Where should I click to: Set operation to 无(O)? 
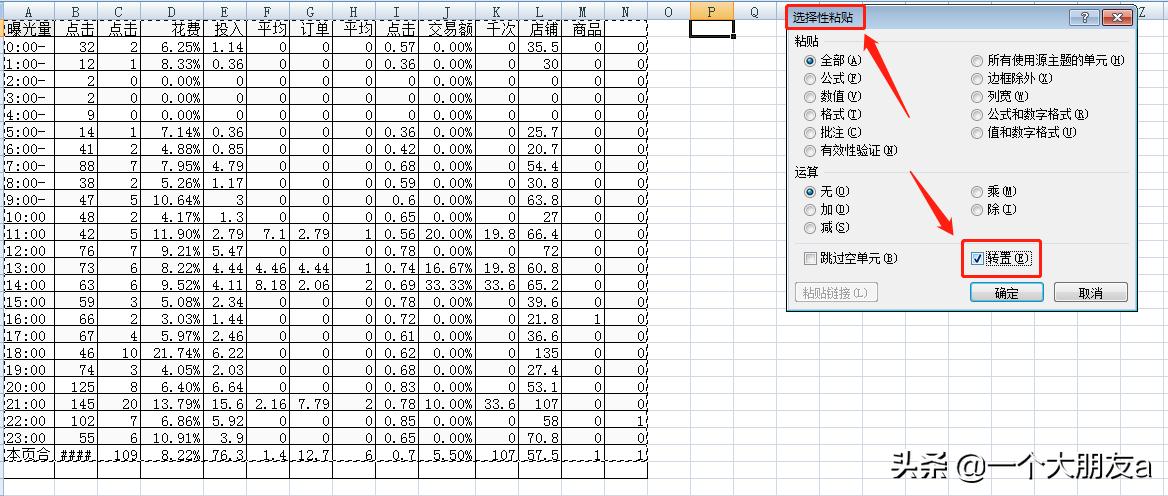pyautogui.click(x=826, y=192)
